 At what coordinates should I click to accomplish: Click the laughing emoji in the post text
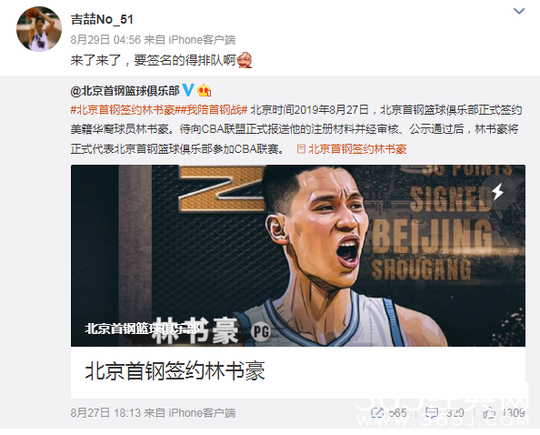click(245, 60)
